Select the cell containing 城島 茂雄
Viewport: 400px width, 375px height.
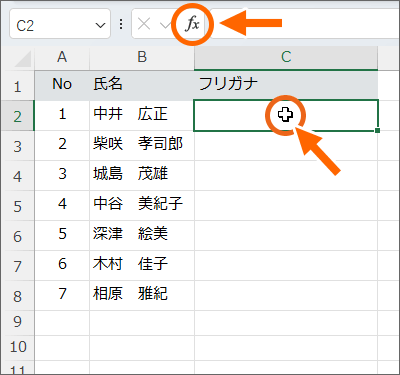pos(142,176)
